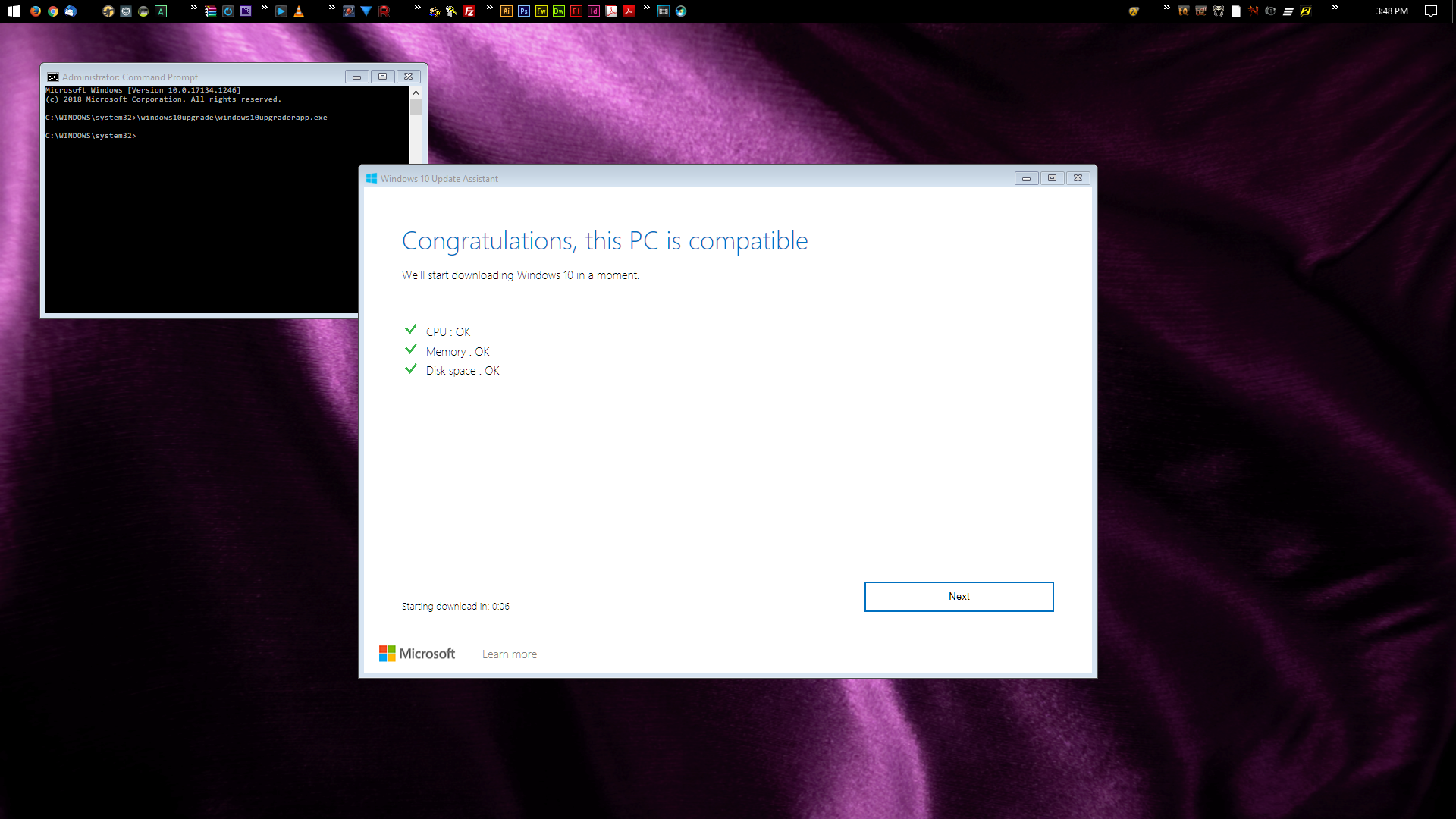Image resolution: width=1456 pixels, height=819 pixels.
Task: Minimize the Command Prompt window
Action: point(356,77)
